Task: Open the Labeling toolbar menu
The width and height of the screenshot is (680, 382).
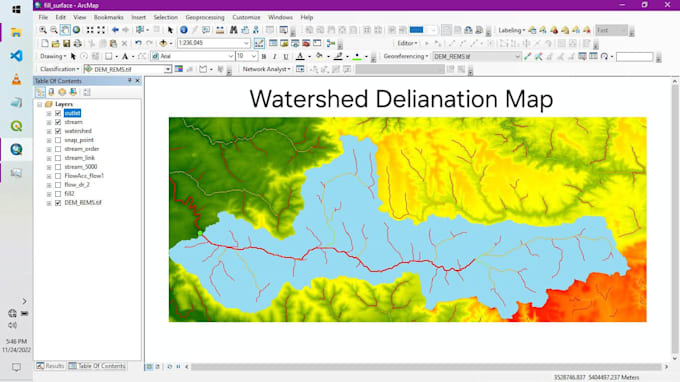Action: 512,30
